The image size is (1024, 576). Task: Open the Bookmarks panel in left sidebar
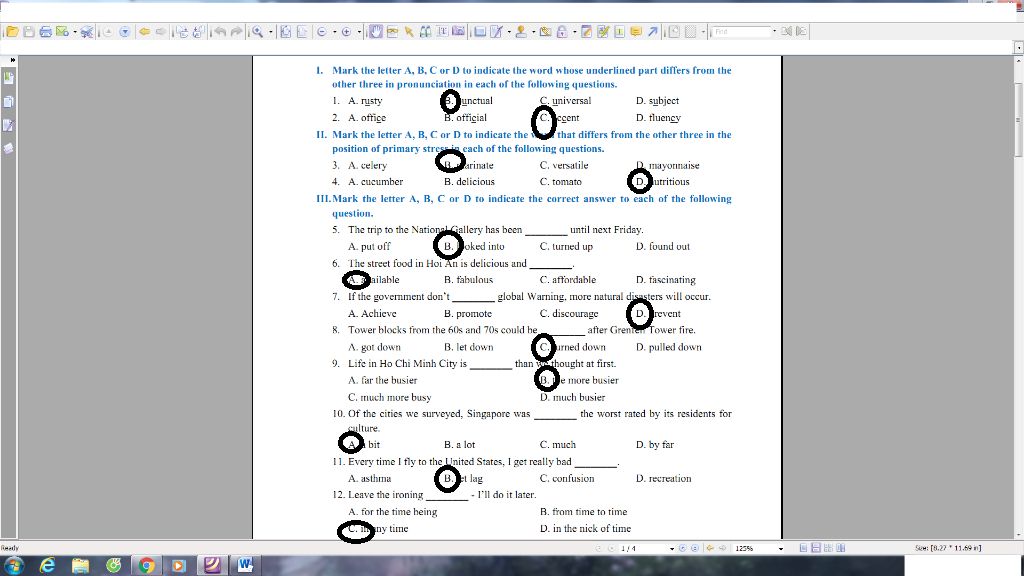8,78
